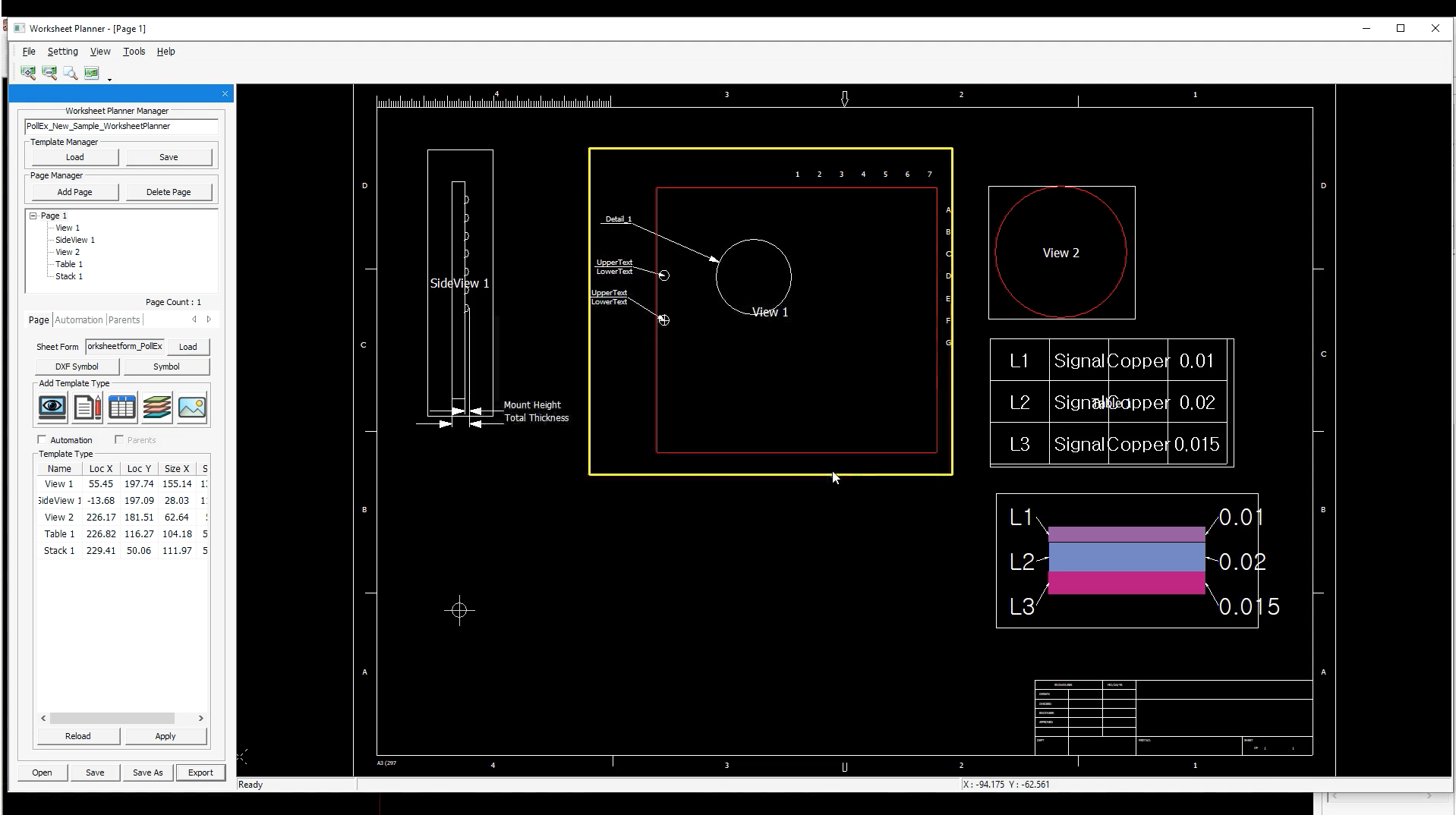Image resolution: width=1456 pixels, height=815 pixels.
Task: Click the export image toolbar icon
Action: (x=91, y=73)
